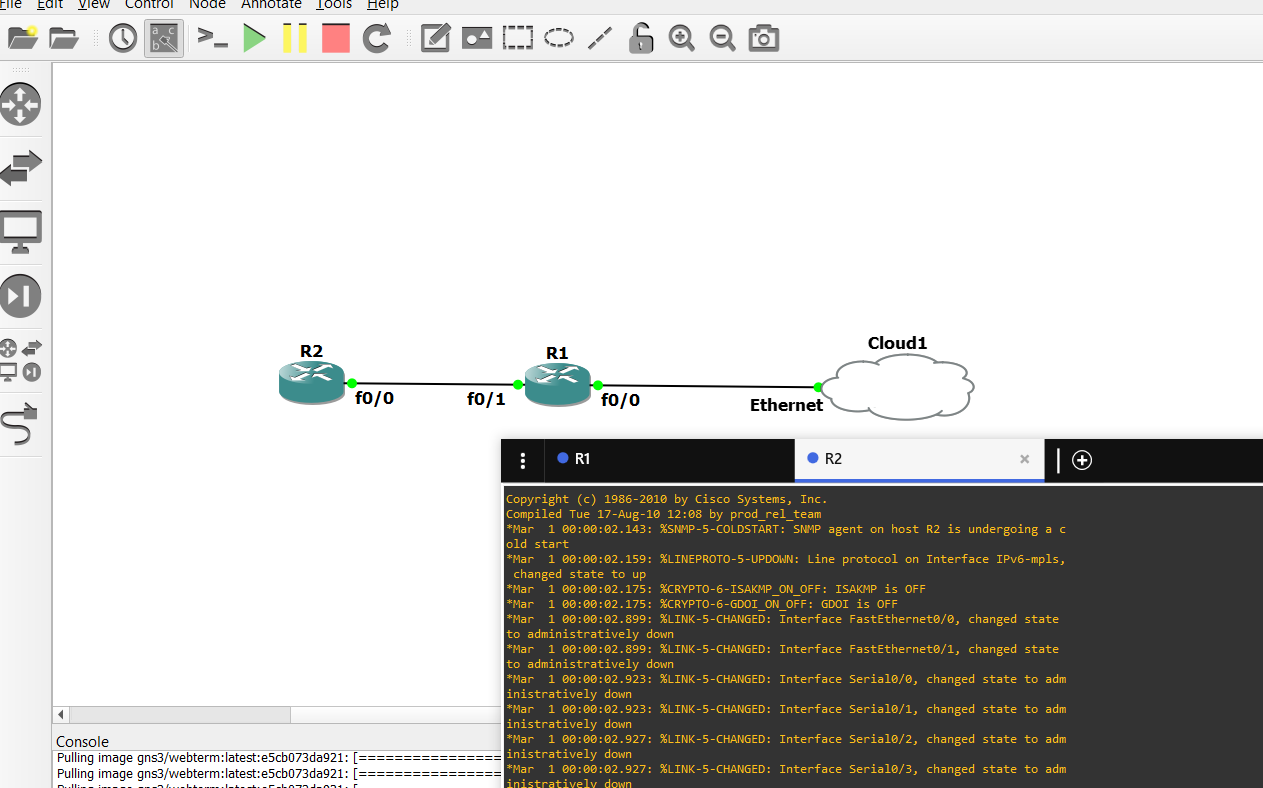
Task: Toggle the lock items padlock
Action: point(640,38)
